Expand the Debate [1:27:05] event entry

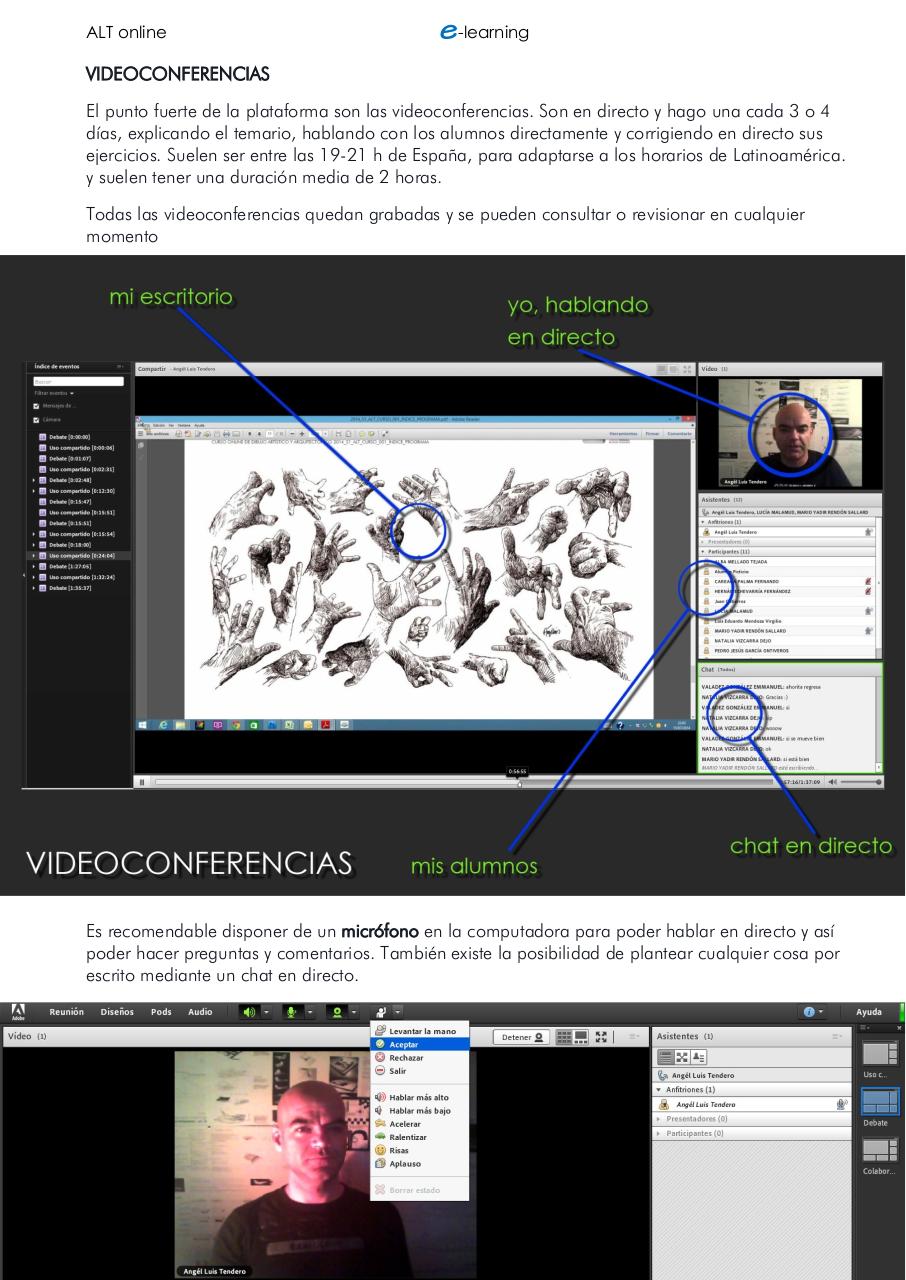(33, 566)
